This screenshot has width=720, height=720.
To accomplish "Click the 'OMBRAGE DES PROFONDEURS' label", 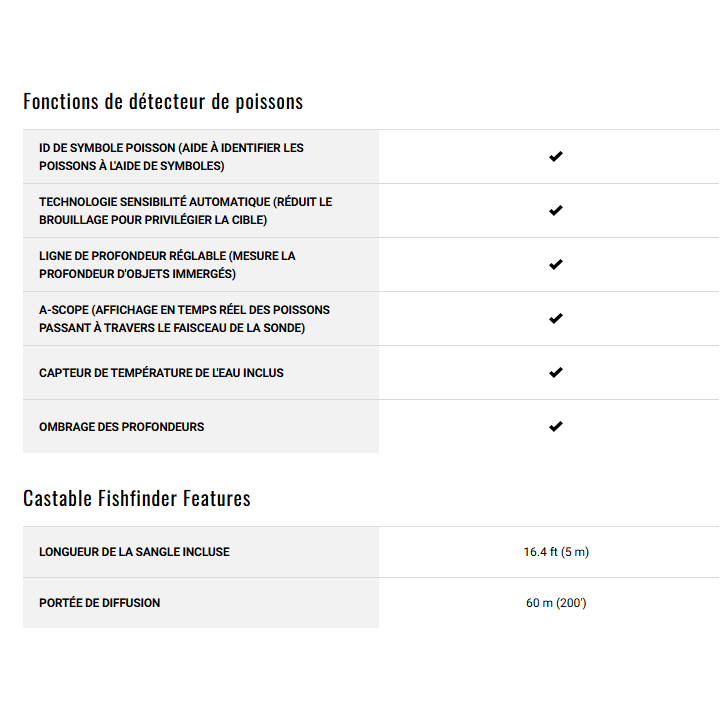I will 121,427.
